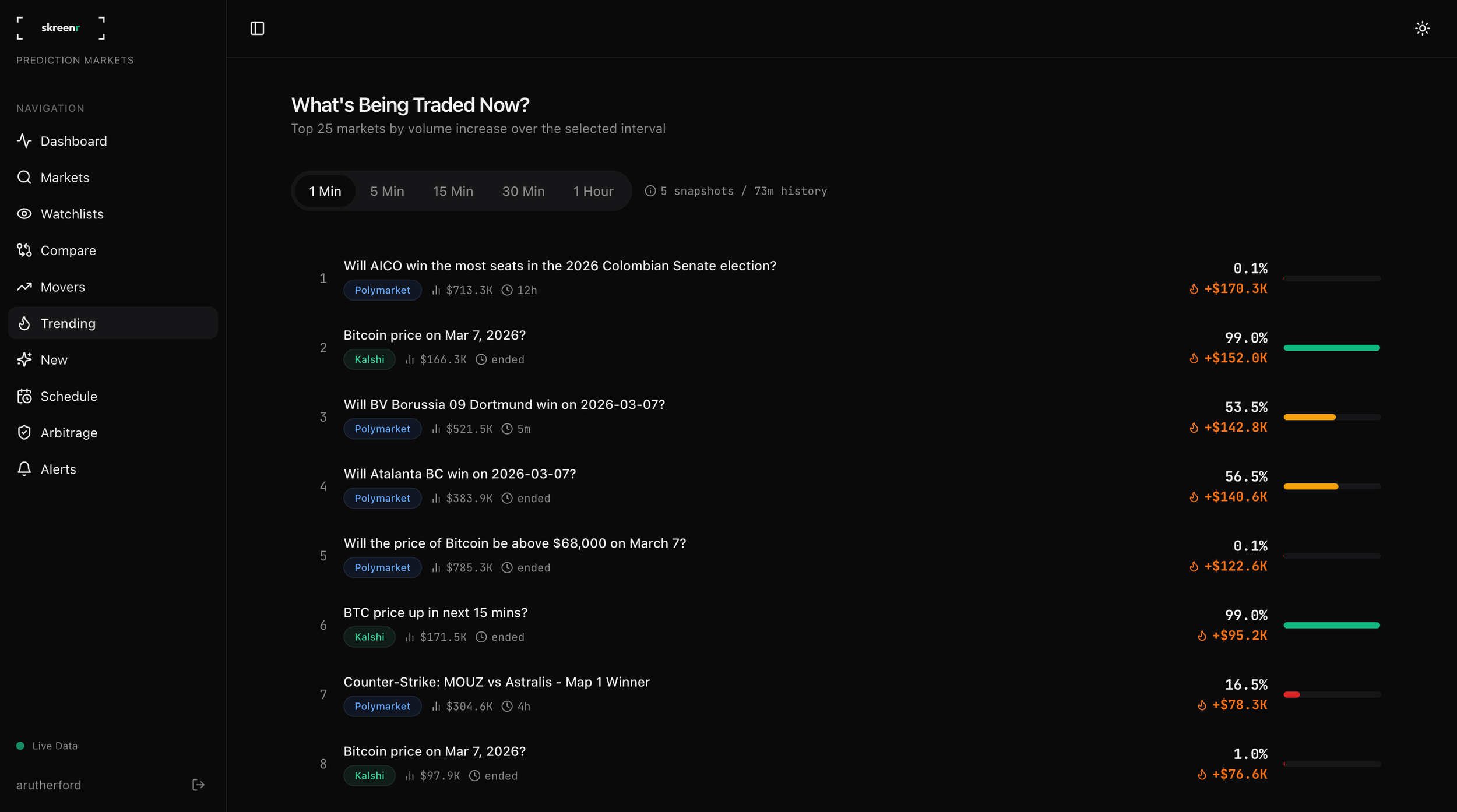The image size is (1457, 812).
Task: Click the info icon beside snapshots text
Action: [x=650, y=191]
